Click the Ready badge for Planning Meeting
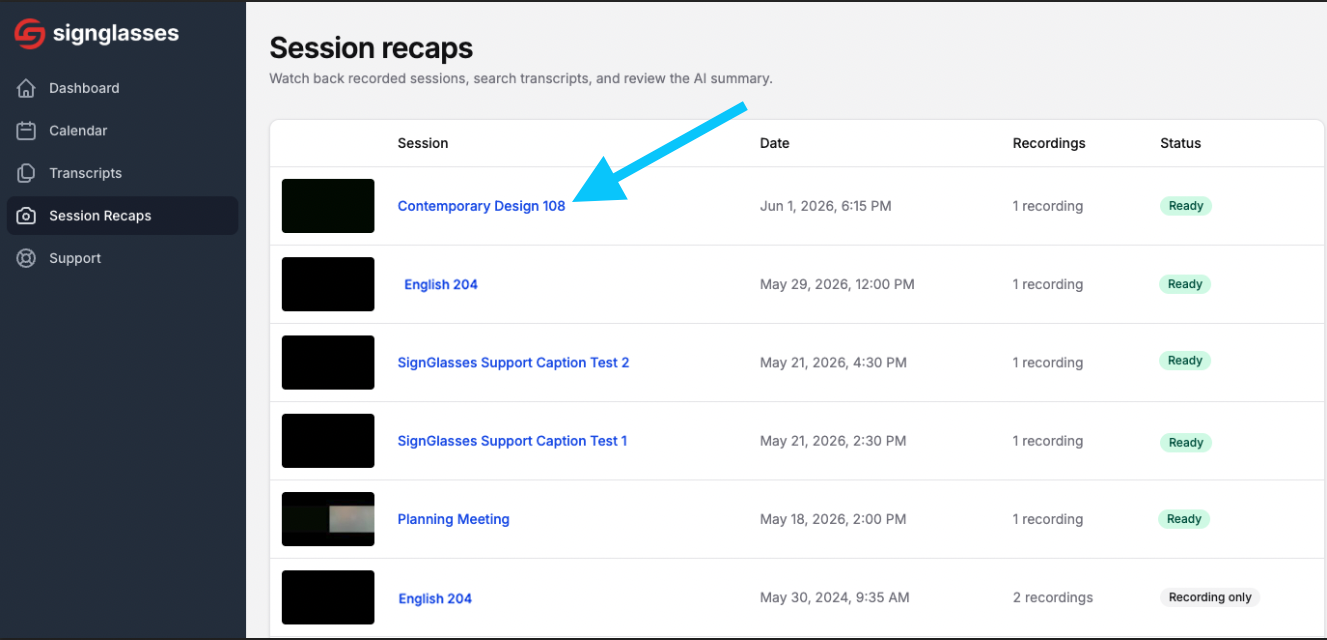The width and height of the screenshot is (1327, 640). tap(1184, 519)
